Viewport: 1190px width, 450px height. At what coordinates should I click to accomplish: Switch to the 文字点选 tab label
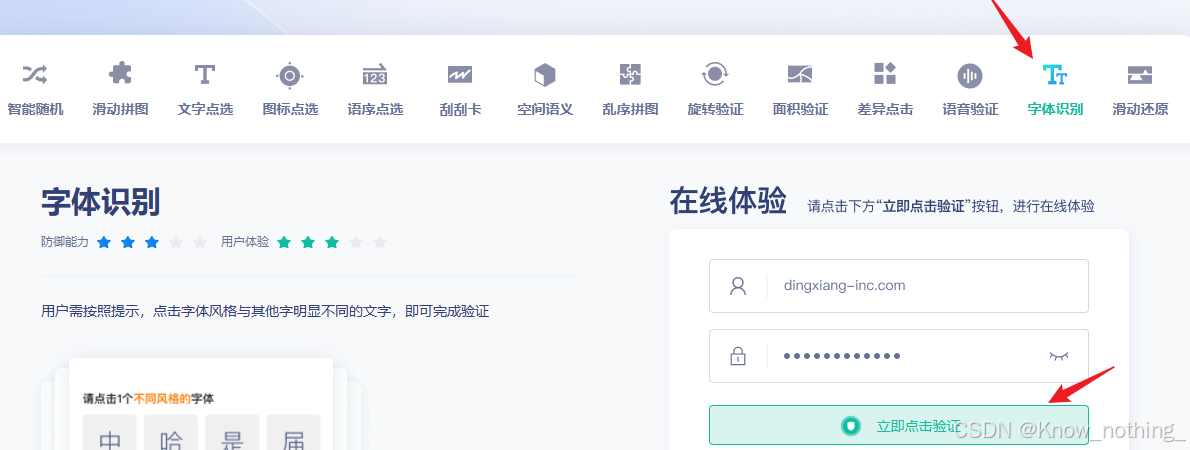click(x=205, y=109)
